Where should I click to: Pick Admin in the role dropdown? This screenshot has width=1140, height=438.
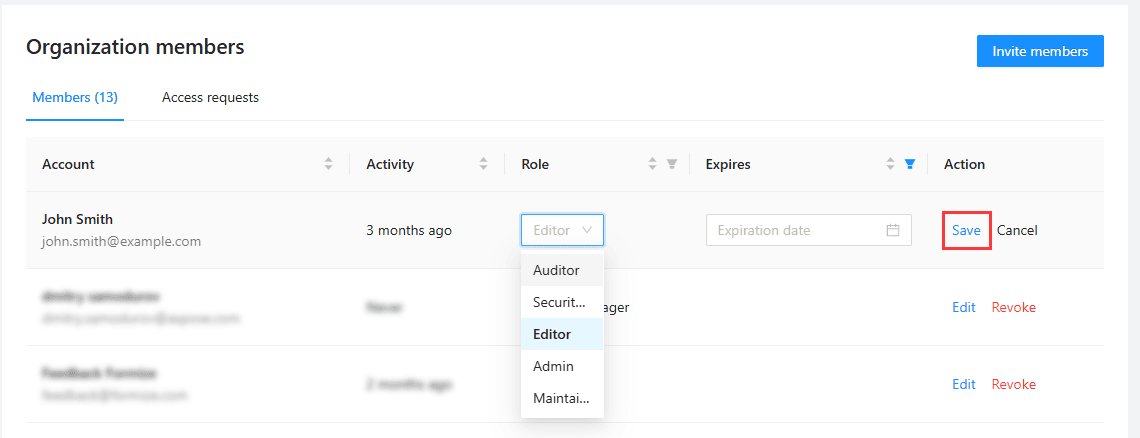point(553,366)
